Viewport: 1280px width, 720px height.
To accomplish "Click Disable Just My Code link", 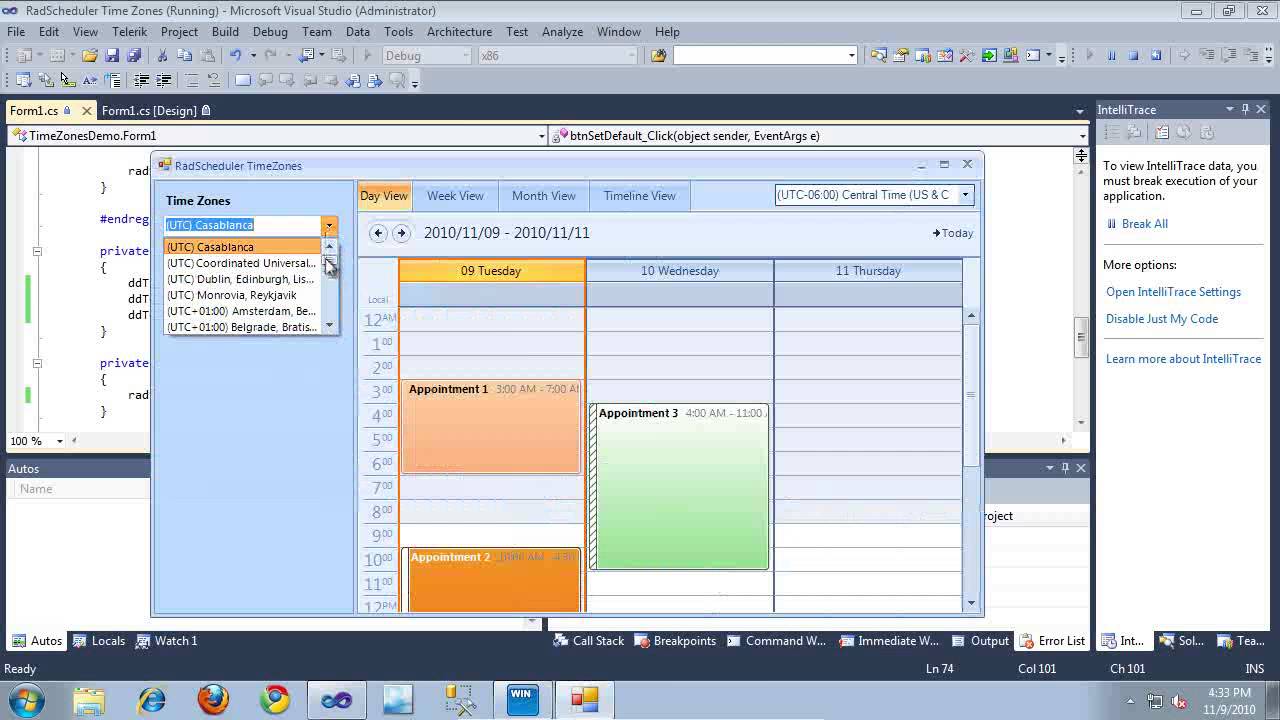I will tap(1162, 319).
